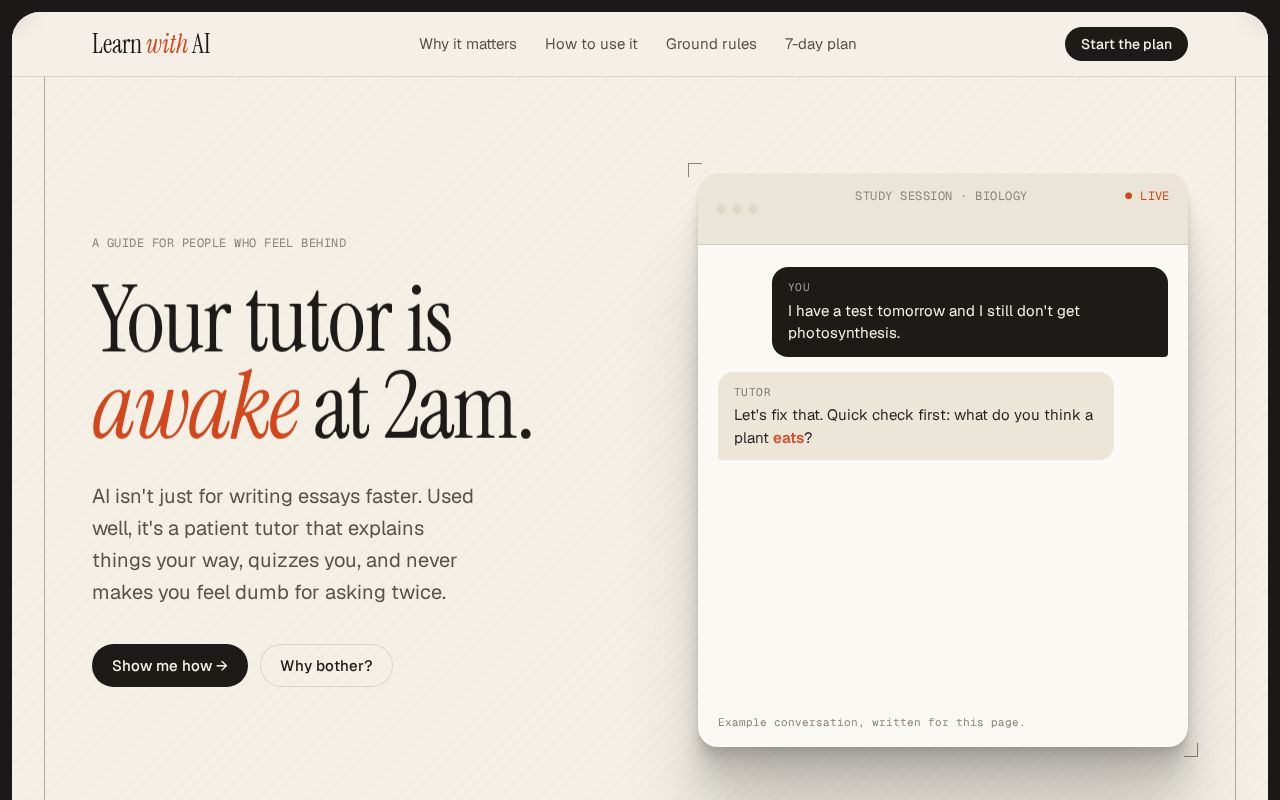Click the paragraph about a patient tutor
The image size is (1280, 800).
click(283, 544)
